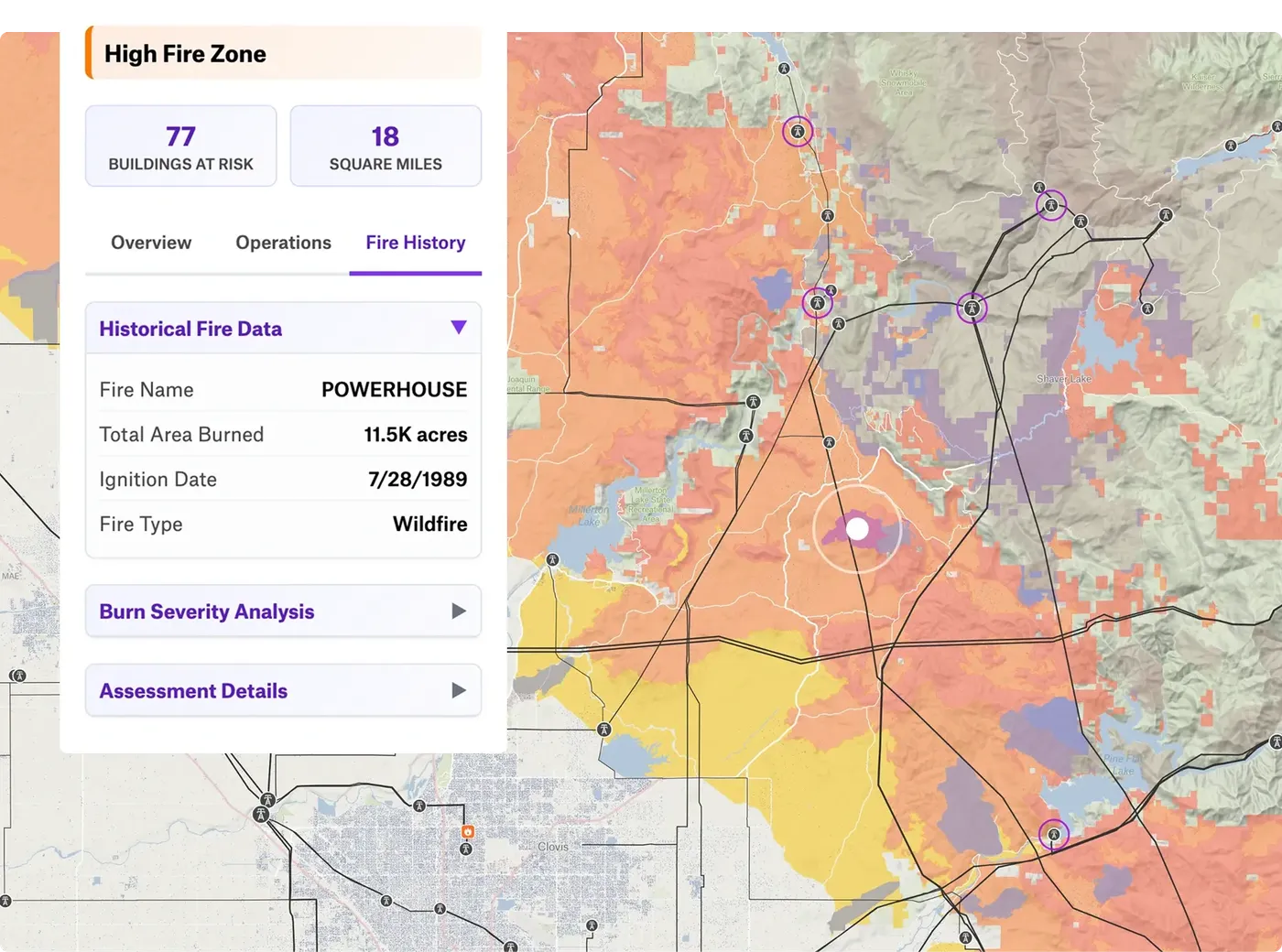Collapse the Historical Fire Data section arrow

pyautogui.click(x=459, y=328)
